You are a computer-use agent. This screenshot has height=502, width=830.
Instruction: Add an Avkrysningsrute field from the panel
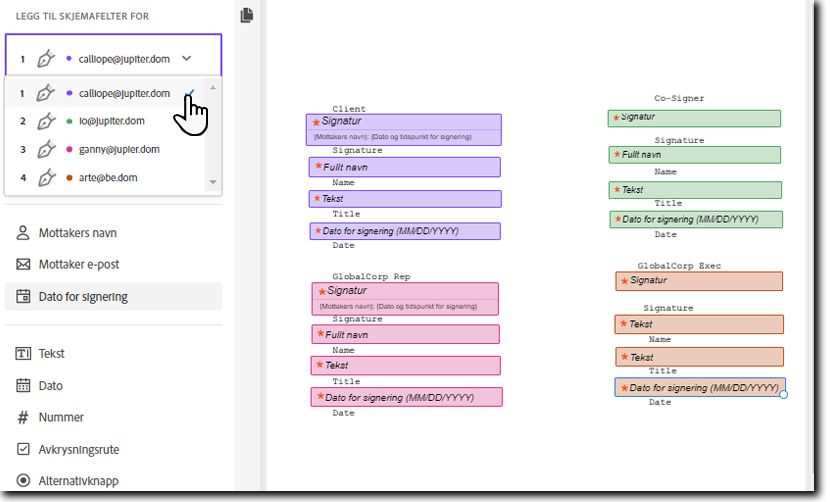tap(113, 450)
